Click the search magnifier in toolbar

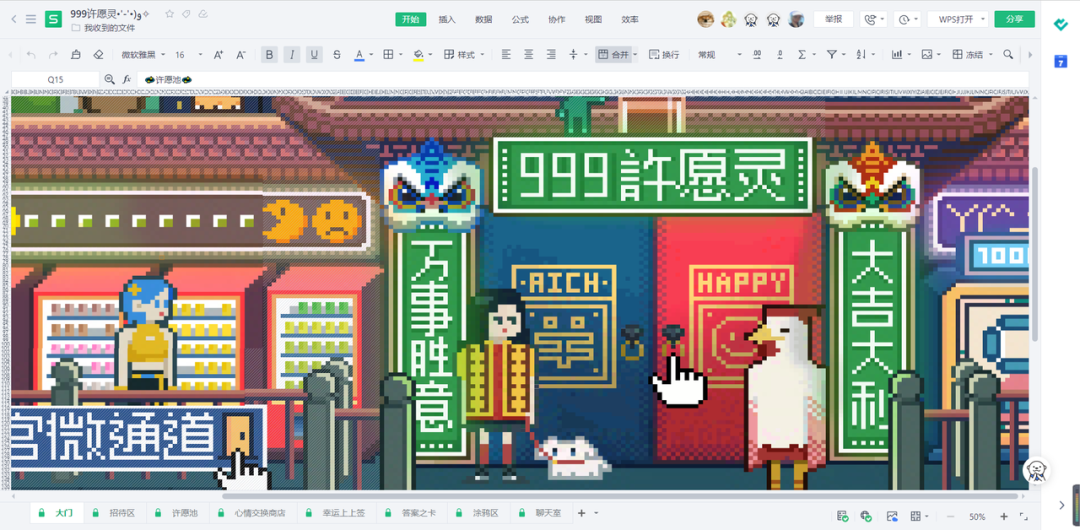[x=1008, y=54]
